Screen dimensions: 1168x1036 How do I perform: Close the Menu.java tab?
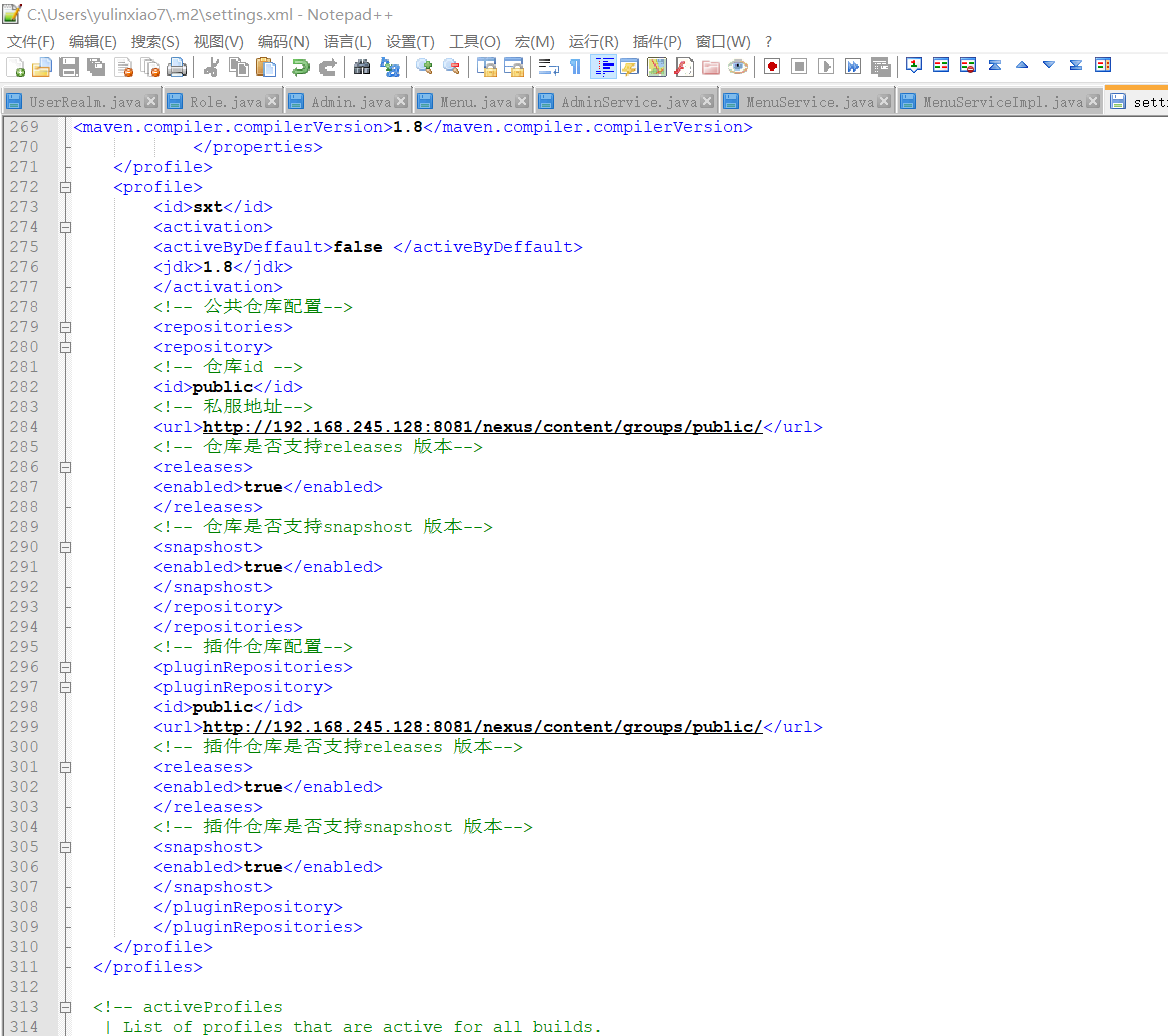point(521,101)
